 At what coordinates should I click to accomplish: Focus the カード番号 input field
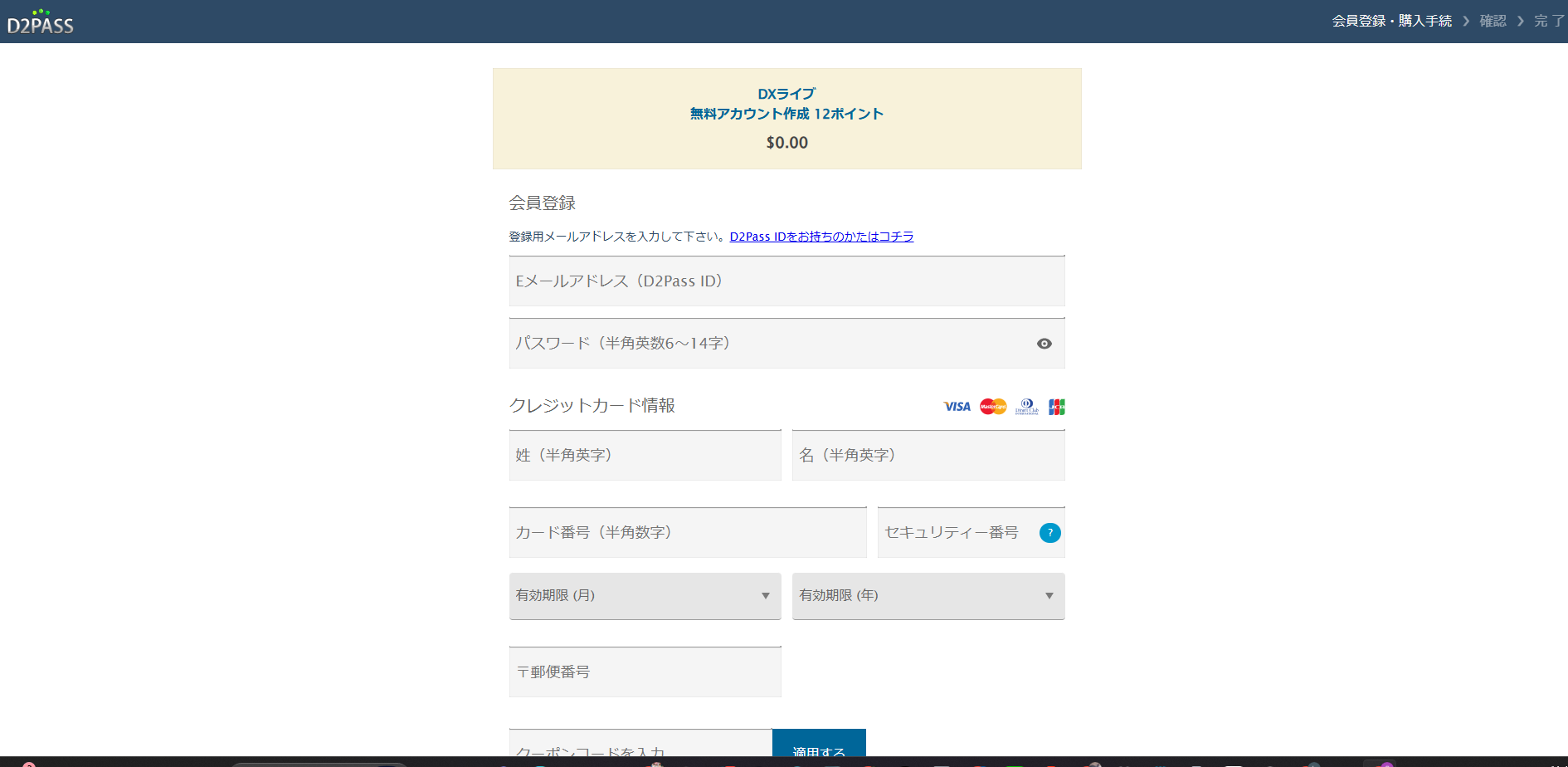pos(688,533)
